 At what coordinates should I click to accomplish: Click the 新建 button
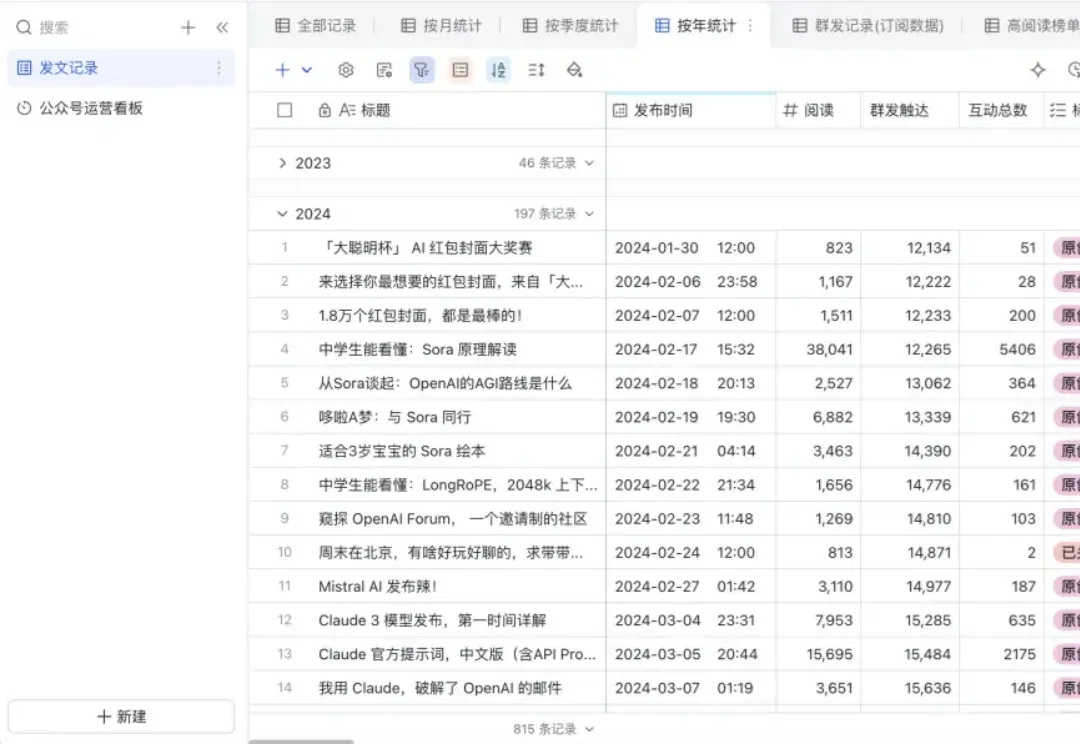point(121,716)
